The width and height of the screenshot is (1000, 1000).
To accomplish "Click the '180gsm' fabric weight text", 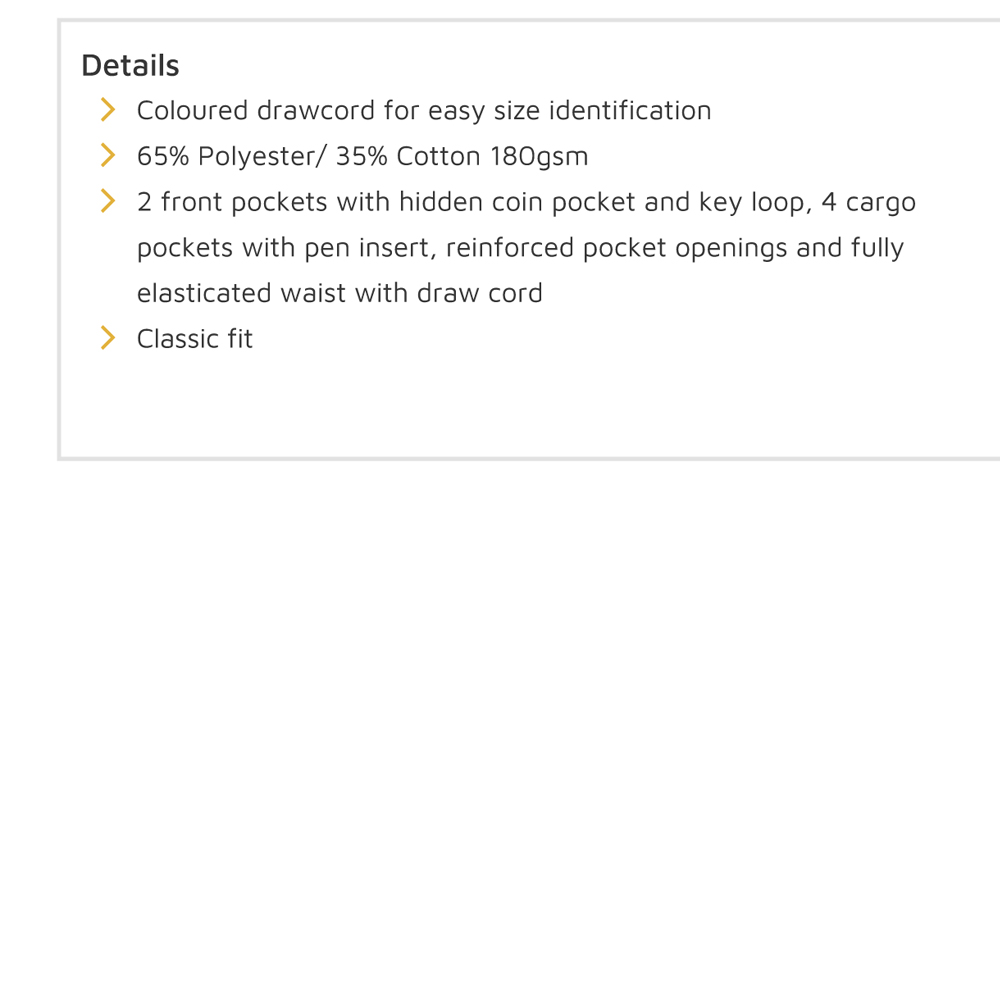I will pos(538,157).
